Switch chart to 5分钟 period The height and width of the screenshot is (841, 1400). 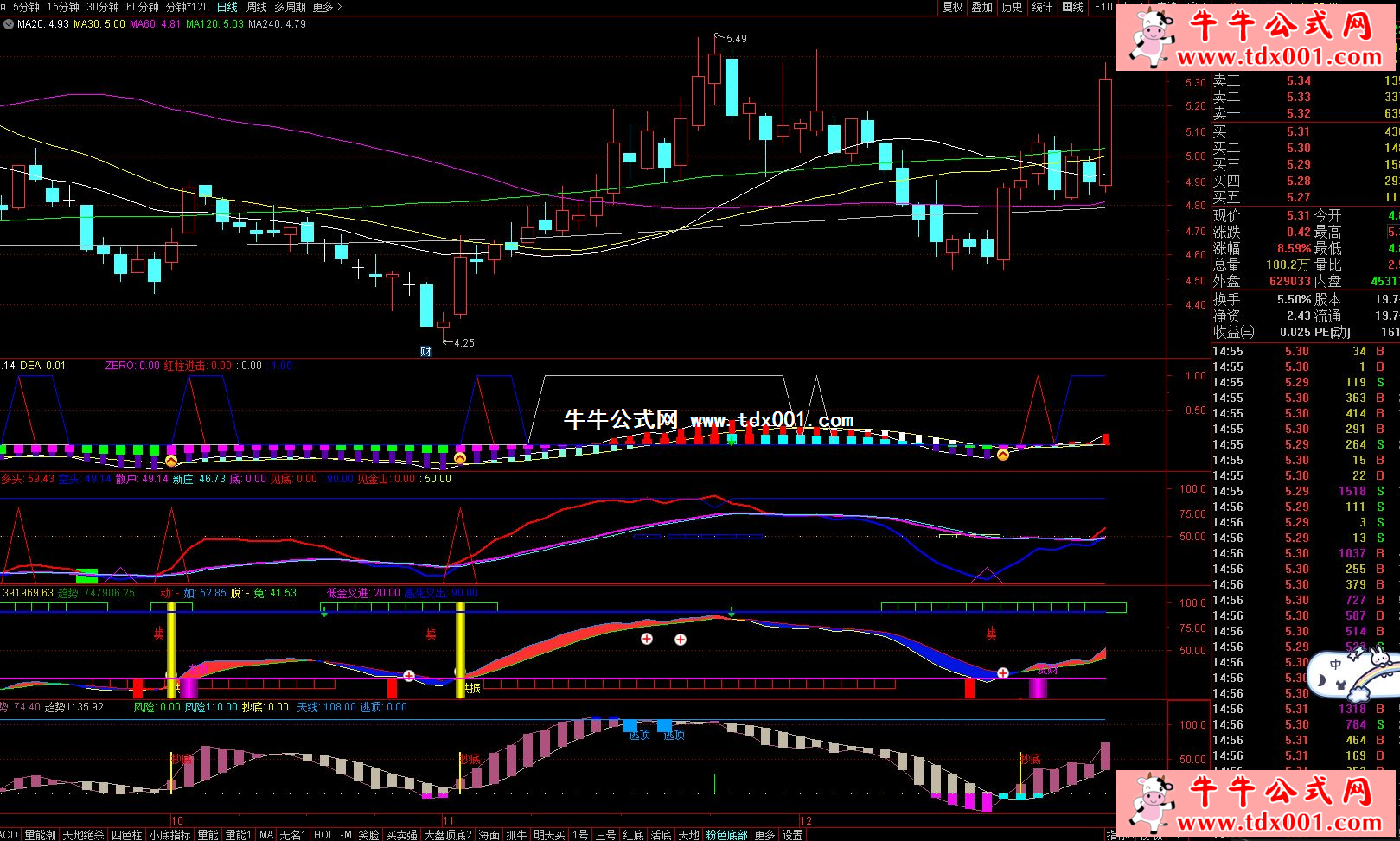click(25, 7)
